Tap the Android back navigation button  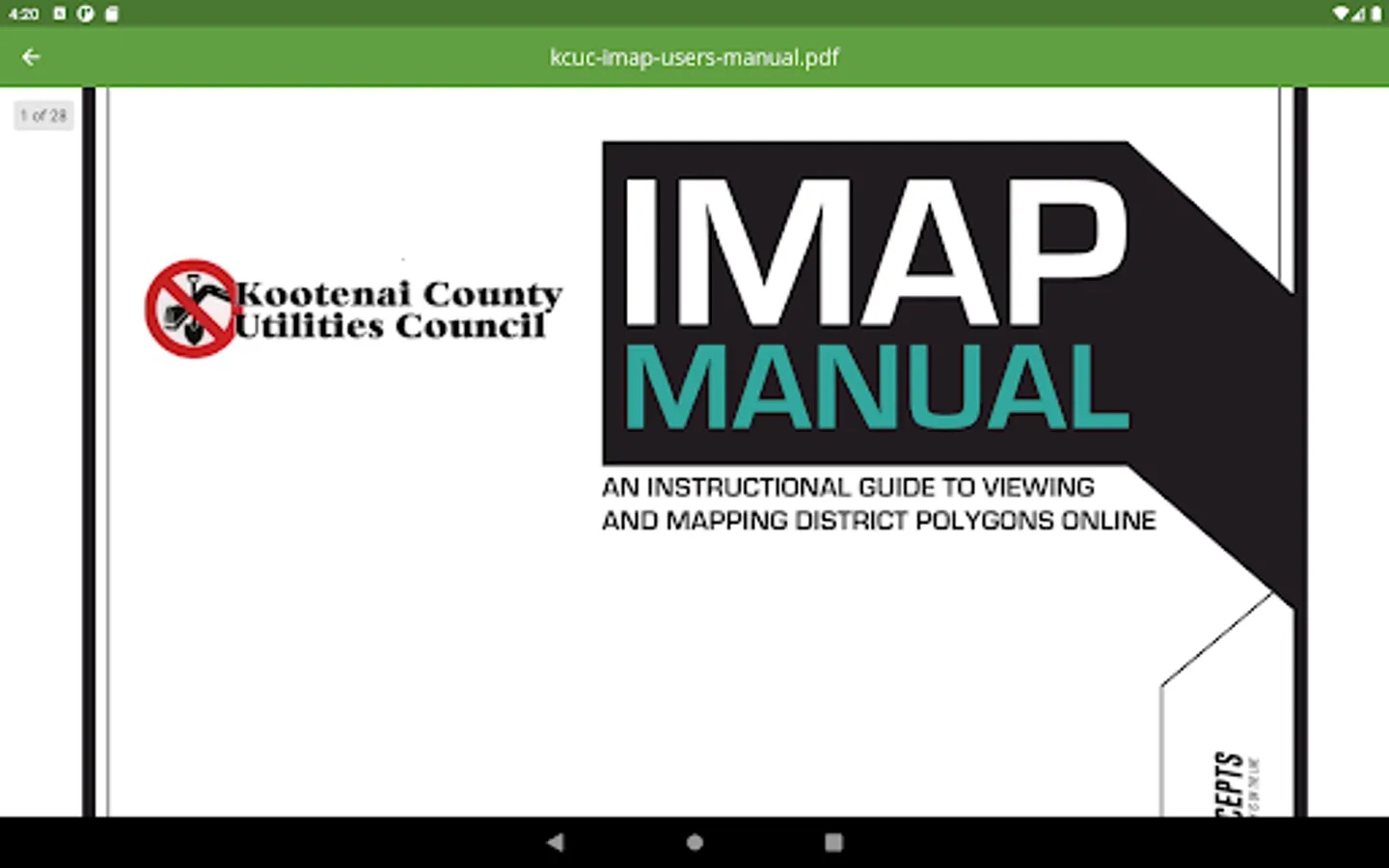tap(555, 842)
